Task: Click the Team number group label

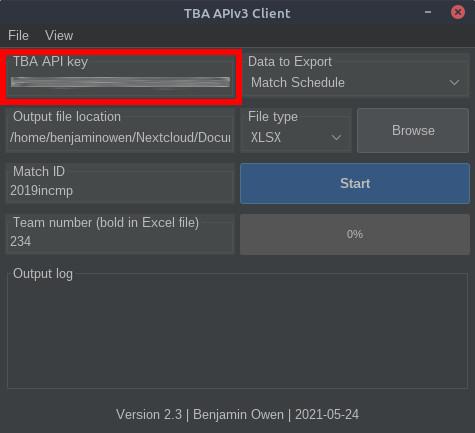Action: point(106,222)
